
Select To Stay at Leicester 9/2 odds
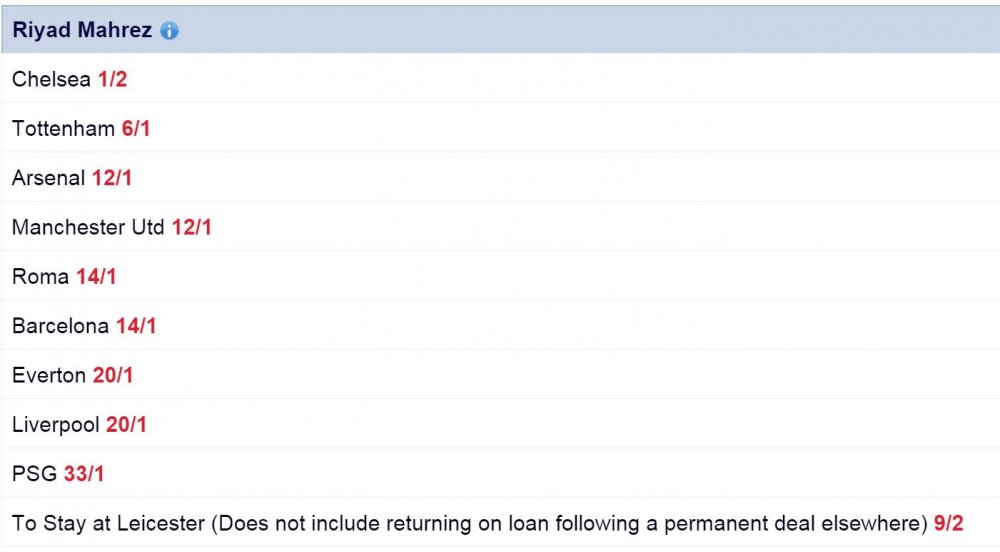(948, 523)
